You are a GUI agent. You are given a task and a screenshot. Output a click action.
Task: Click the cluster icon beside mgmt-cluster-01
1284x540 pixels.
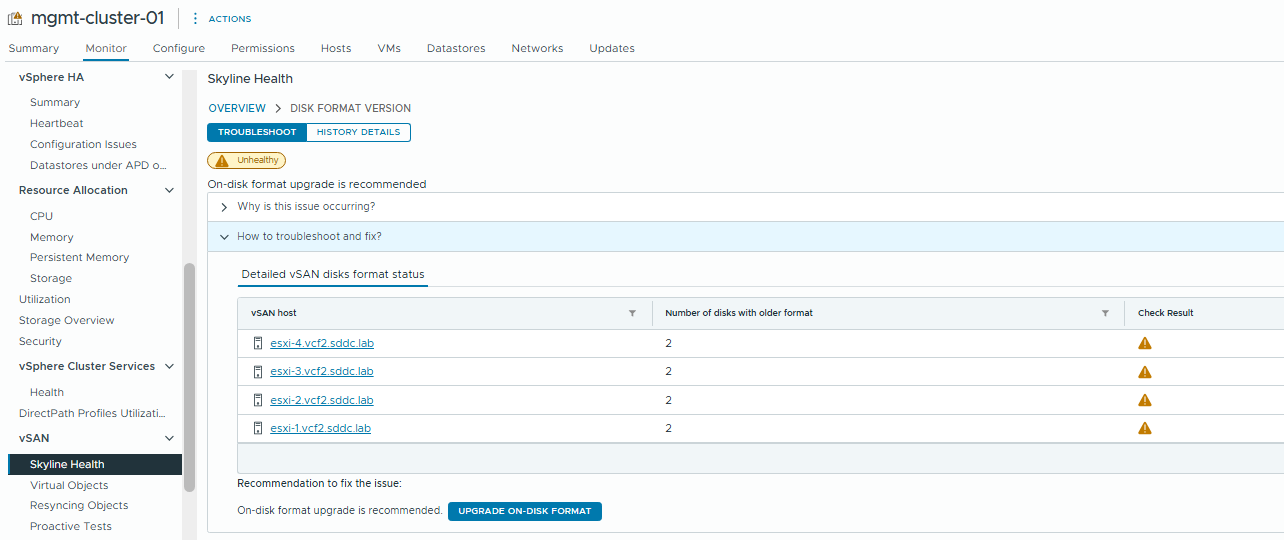[x=15, y=19]
